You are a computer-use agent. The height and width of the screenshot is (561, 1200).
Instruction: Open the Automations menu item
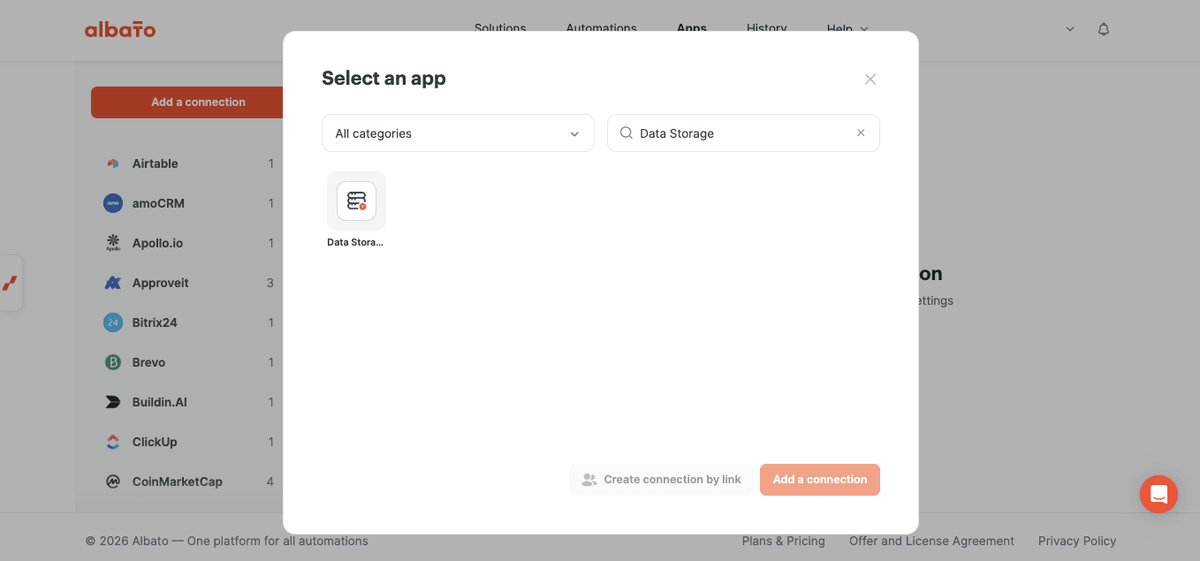[601, 29]
